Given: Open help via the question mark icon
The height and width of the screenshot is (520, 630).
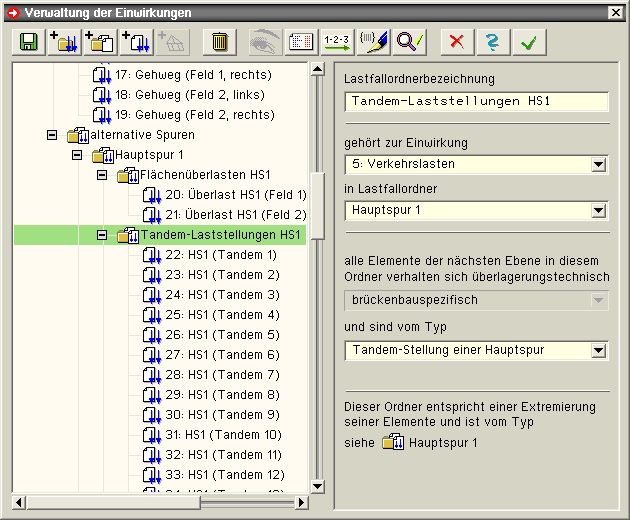Looking at the screenshot, I should coord(492,42).
